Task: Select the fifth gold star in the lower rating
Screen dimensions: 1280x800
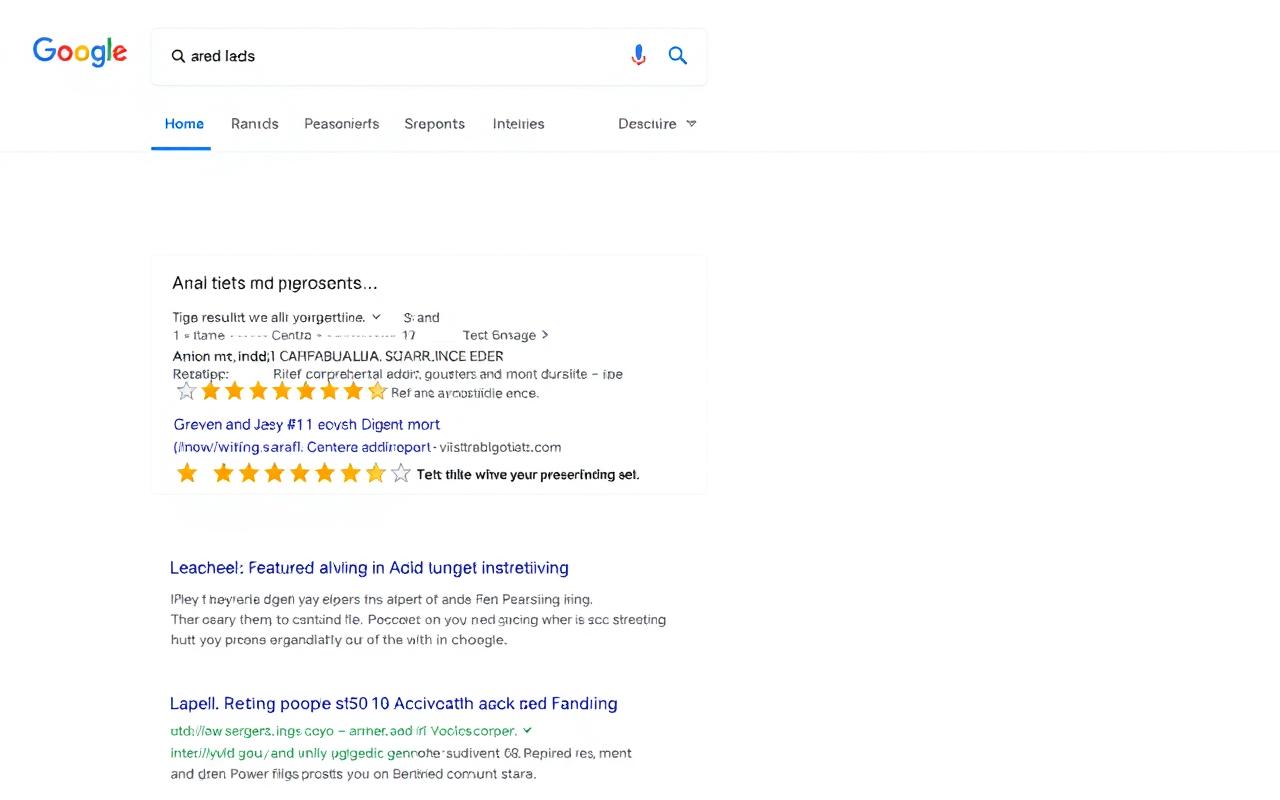Action: (299, 474)
